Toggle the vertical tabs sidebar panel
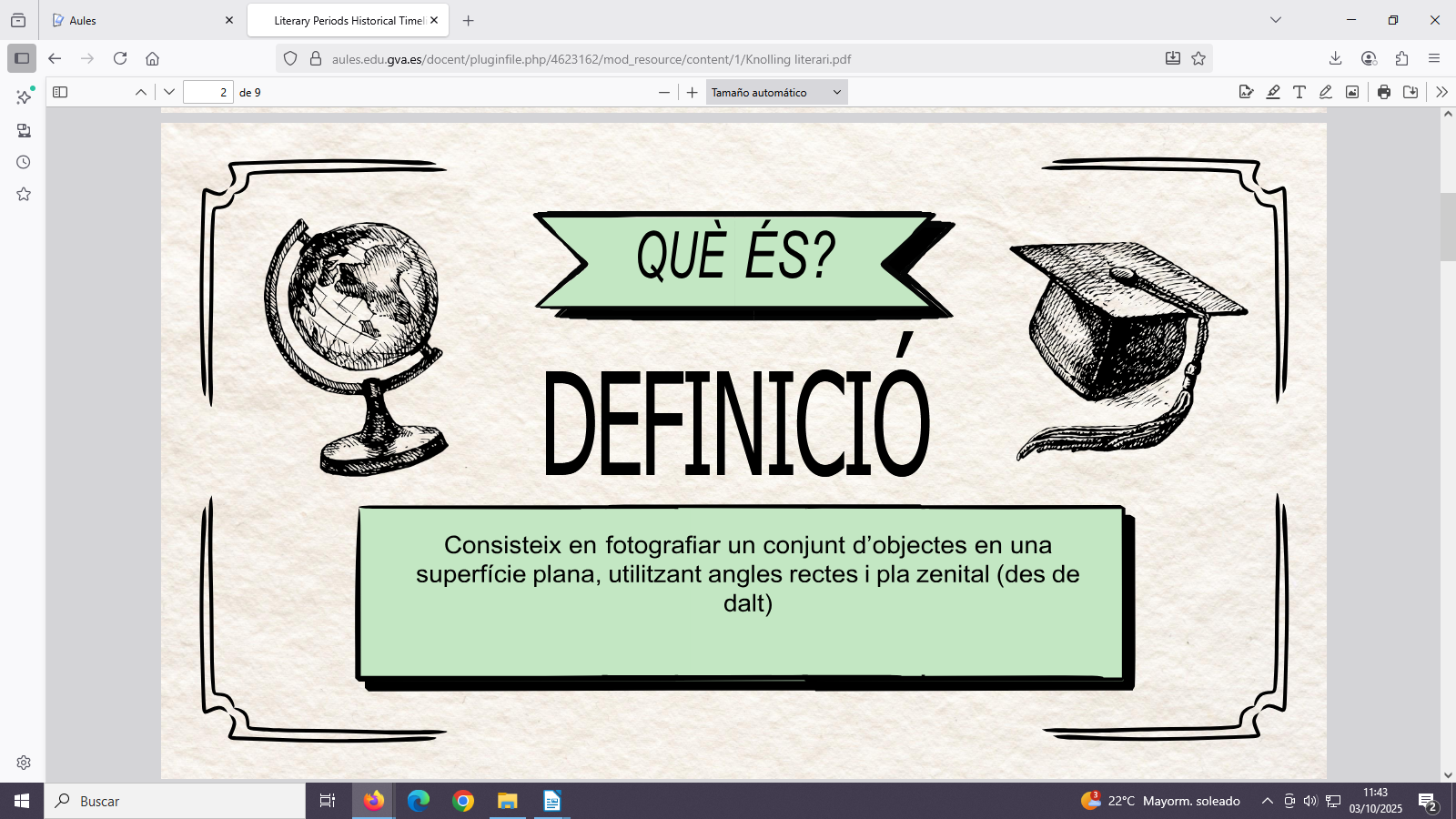Image resolution: width=1456 pixels, height=819 pixels. [23, 57]
